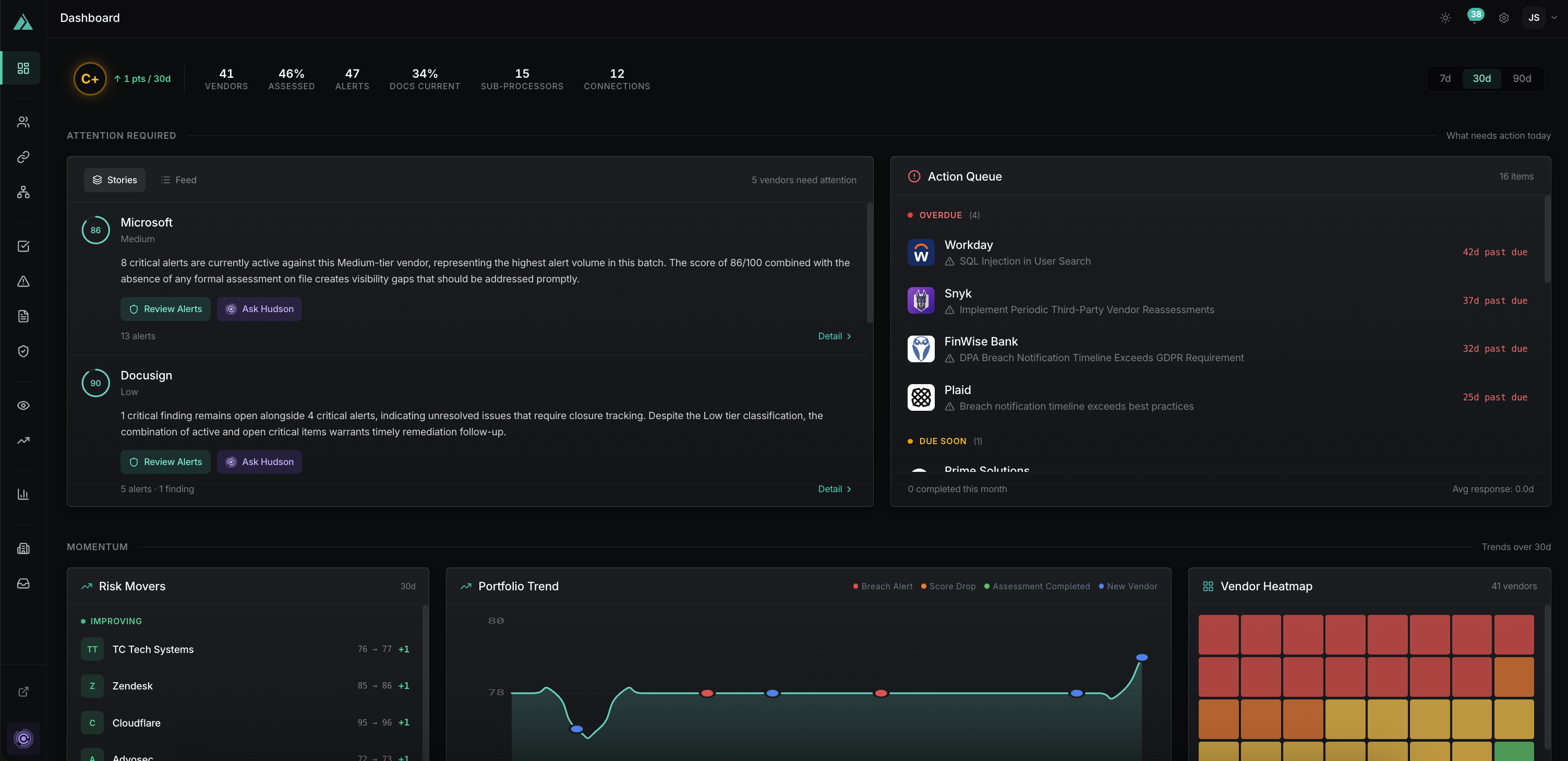Click the 47 Alerts stat
Viewport: 1568px width, 761px height.
352,79
